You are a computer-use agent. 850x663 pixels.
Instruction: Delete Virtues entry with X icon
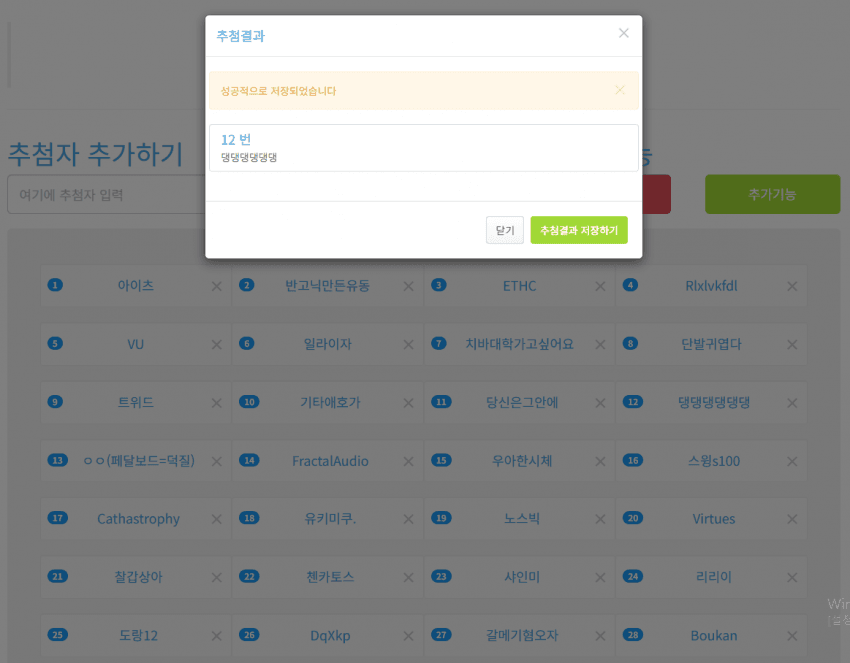[792, 519]
